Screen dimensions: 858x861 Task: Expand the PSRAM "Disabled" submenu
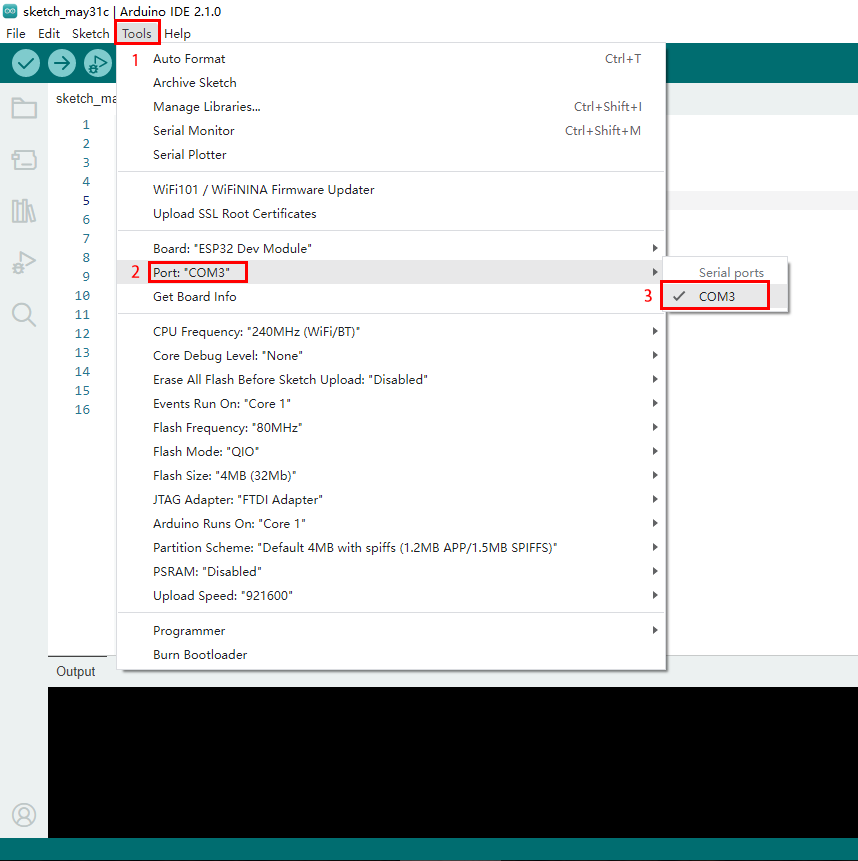coord(391,572)
